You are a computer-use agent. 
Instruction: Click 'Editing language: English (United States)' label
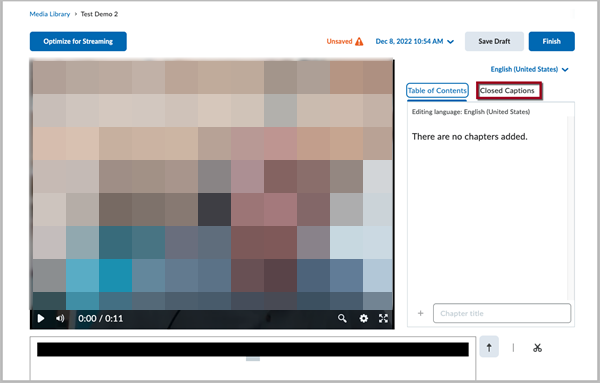(471, 112)
